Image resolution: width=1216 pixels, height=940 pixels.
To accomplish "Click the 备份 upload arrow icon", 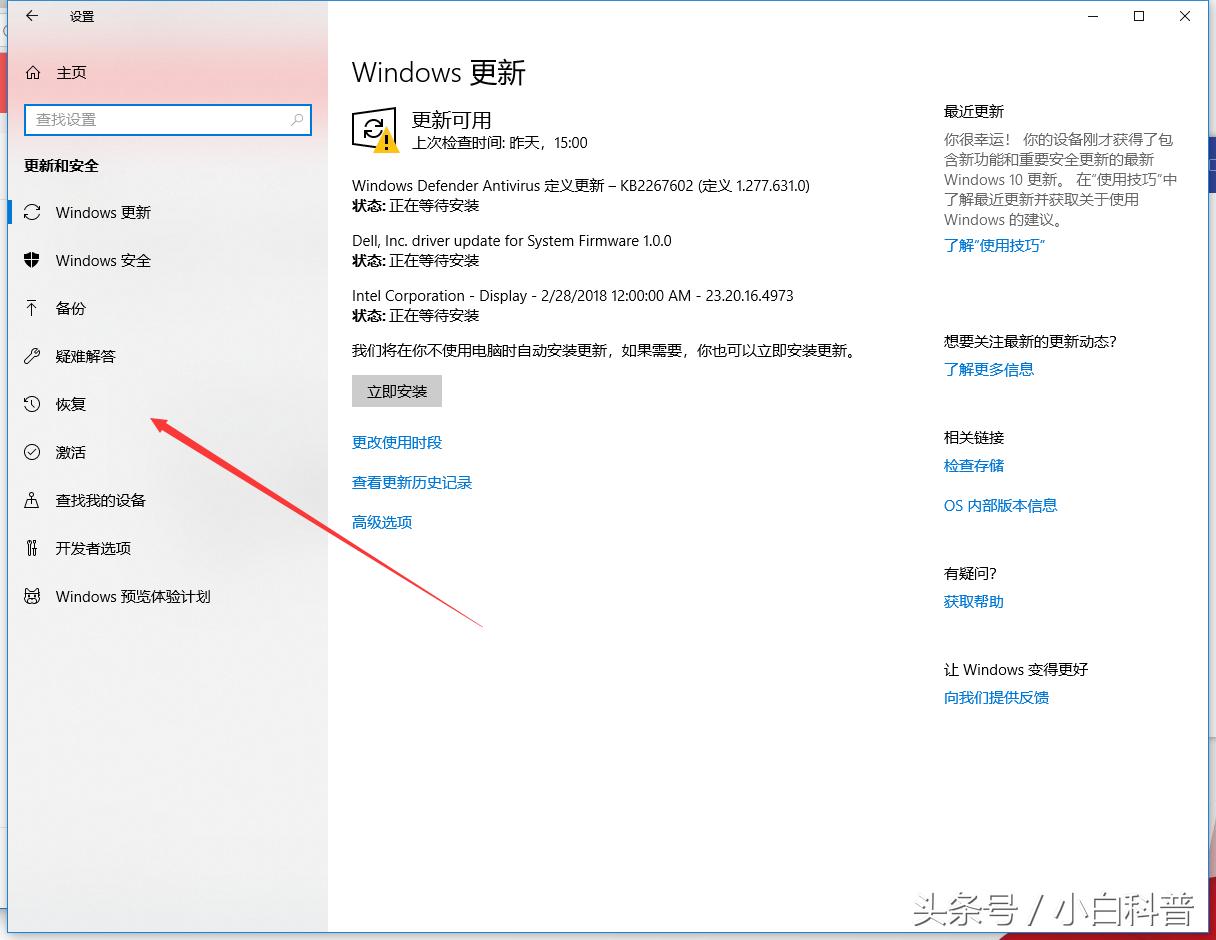I will click(32, 308).
